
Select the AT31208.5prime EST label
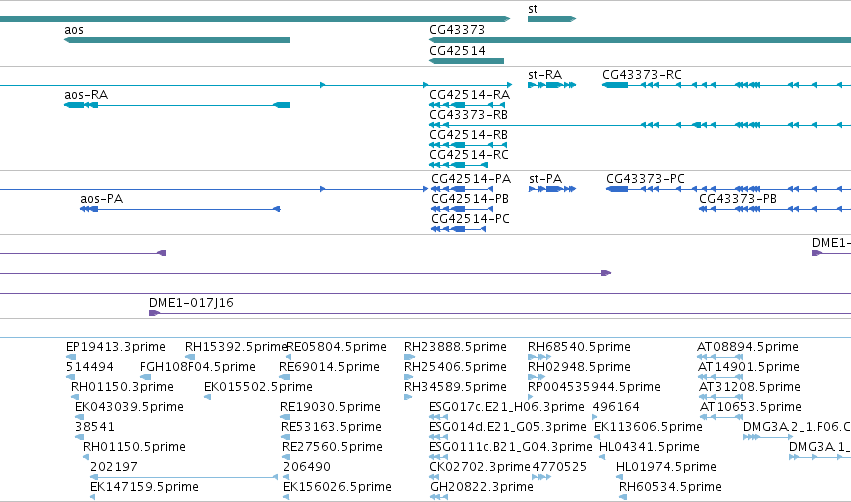(x=750, y=387)
